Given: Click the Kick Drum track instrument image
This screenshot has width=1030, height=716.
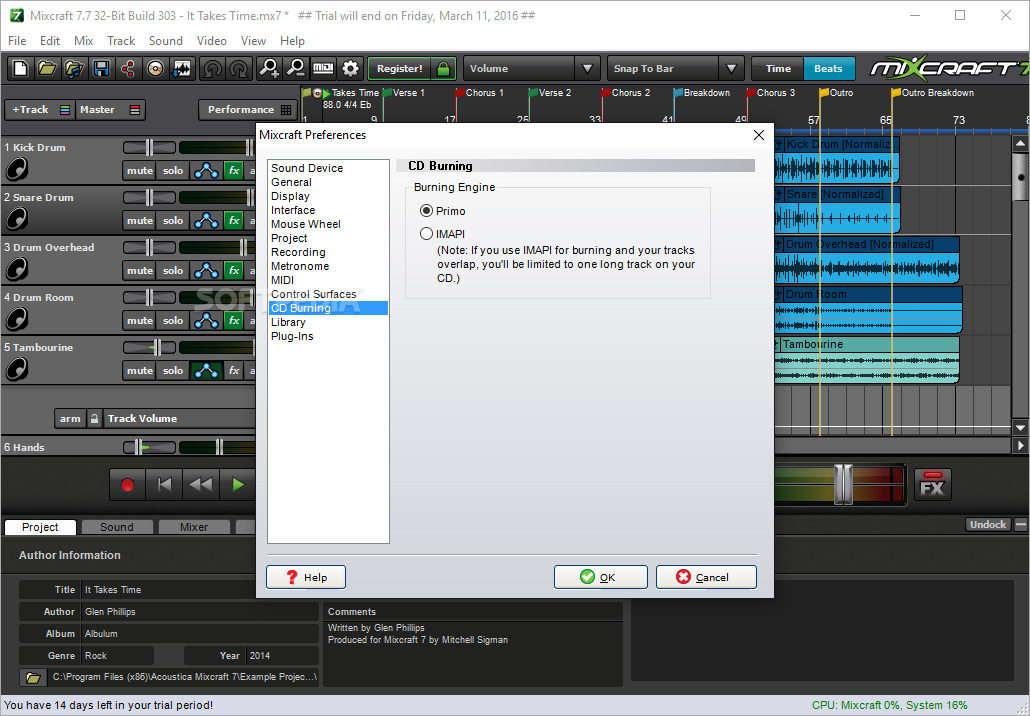Looking at the screenshot, I should tap(17, 169).
